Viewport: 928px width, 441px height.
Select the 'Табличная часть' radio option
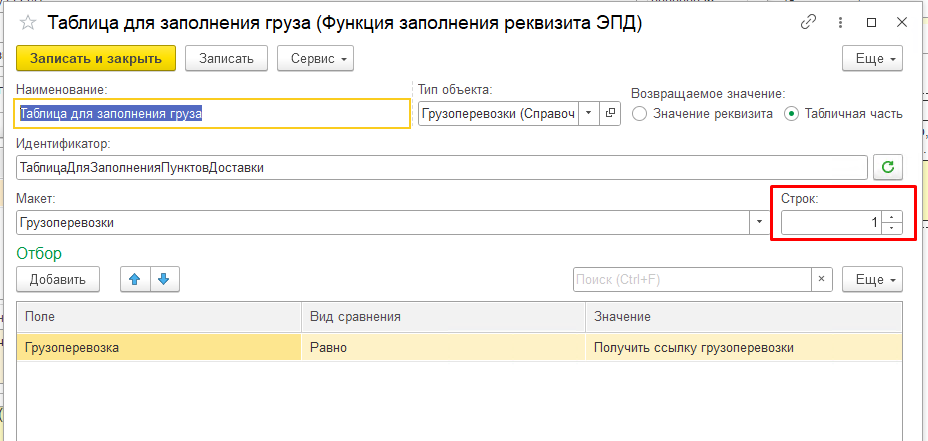pyautogui.click(x=843, y=114)
